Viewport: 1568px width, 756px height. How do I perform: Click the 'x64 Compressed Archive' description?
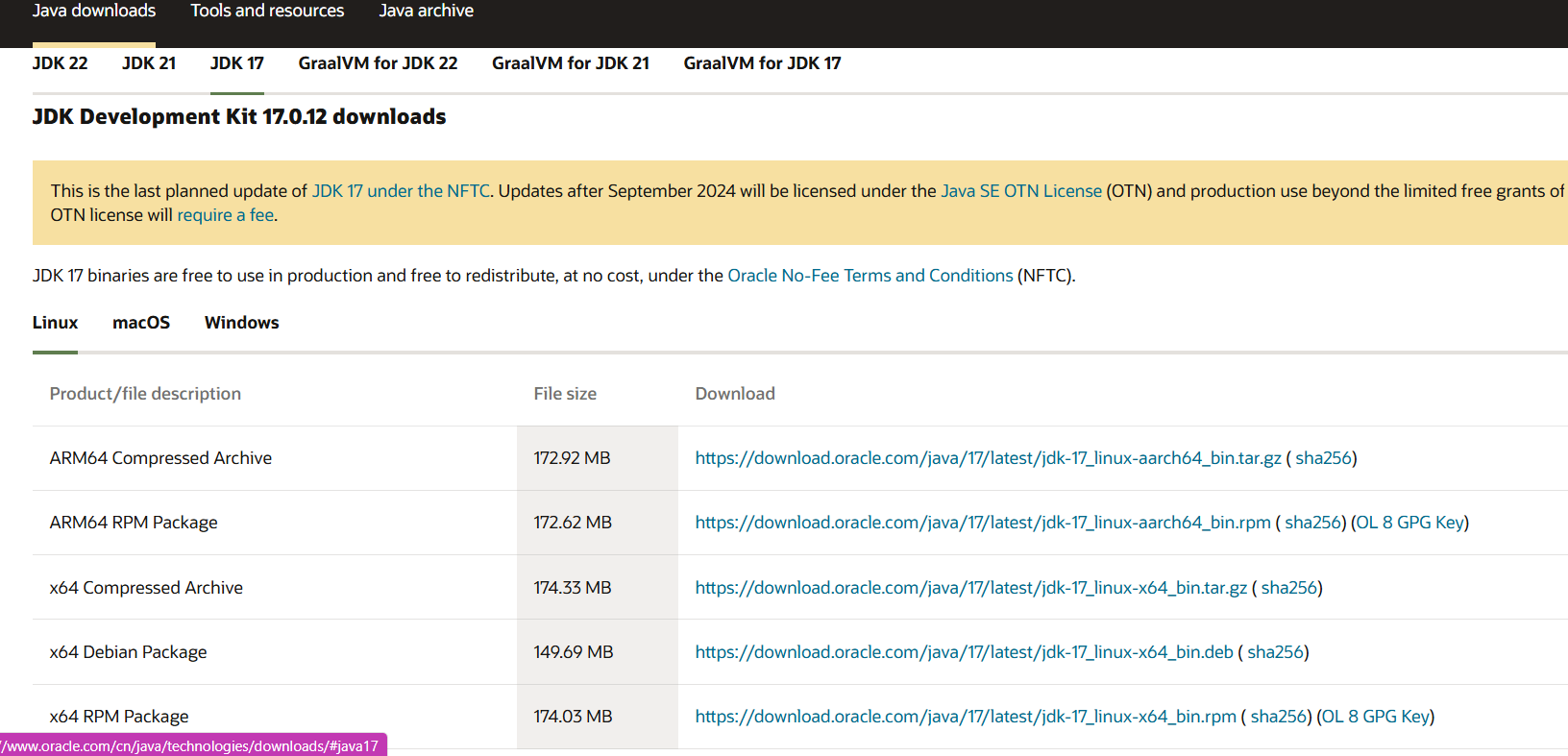coord(146,588)
